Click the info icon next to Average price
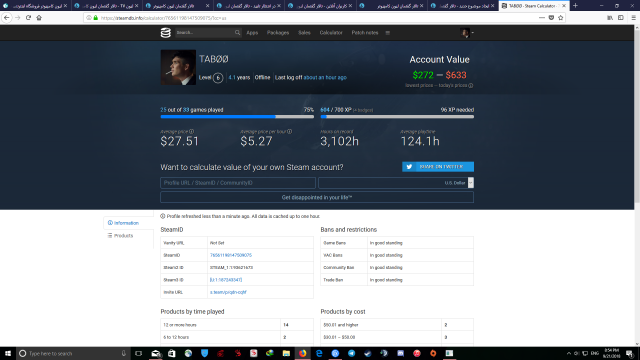 pyautogui.click(x=192, y=131)
